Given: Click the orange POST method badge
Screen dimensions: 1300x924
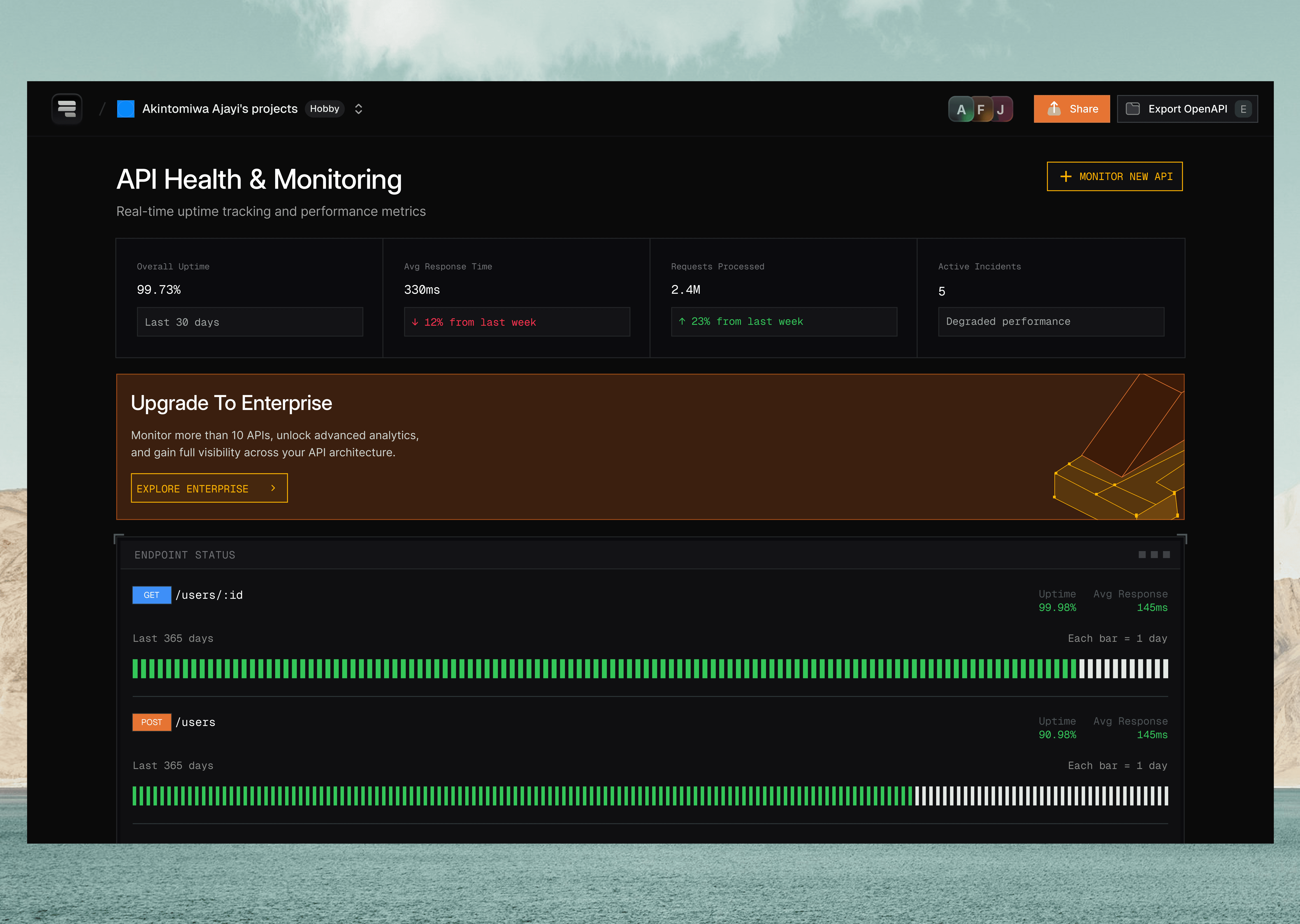Looking at the screenshot, I should (151, 722).
